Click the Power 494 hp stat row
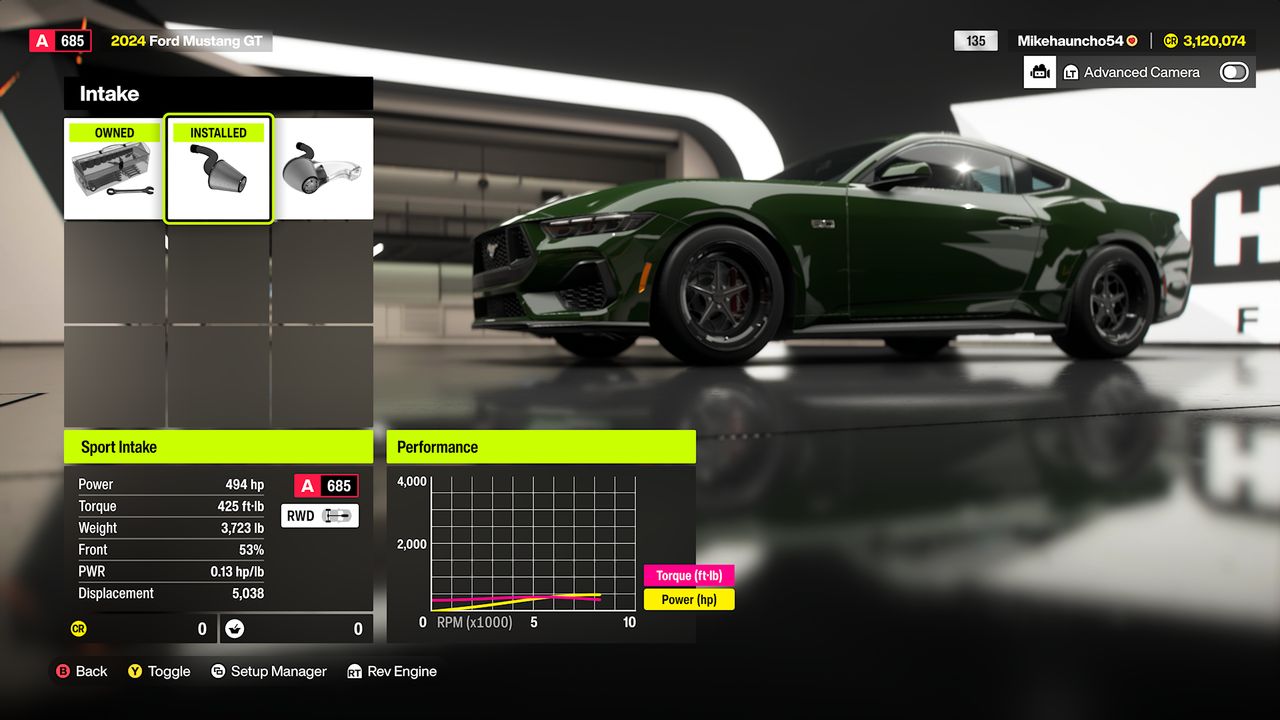This screenshot has height=720, width=1280. pyautogui.click(x=171, y=484)
